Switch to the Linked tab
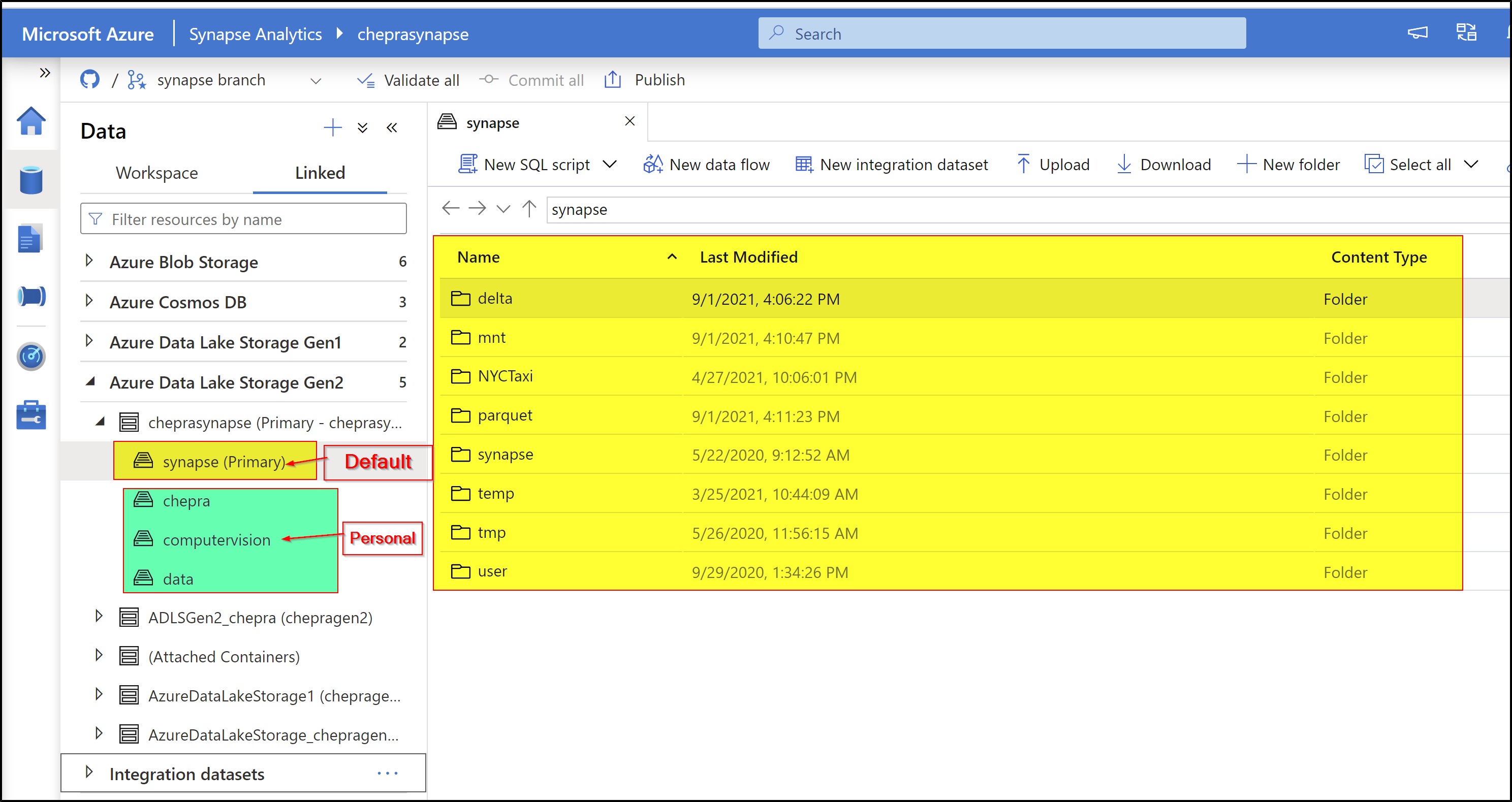The width and height of the screenshot is (1512, 802). tap(320, 173)
